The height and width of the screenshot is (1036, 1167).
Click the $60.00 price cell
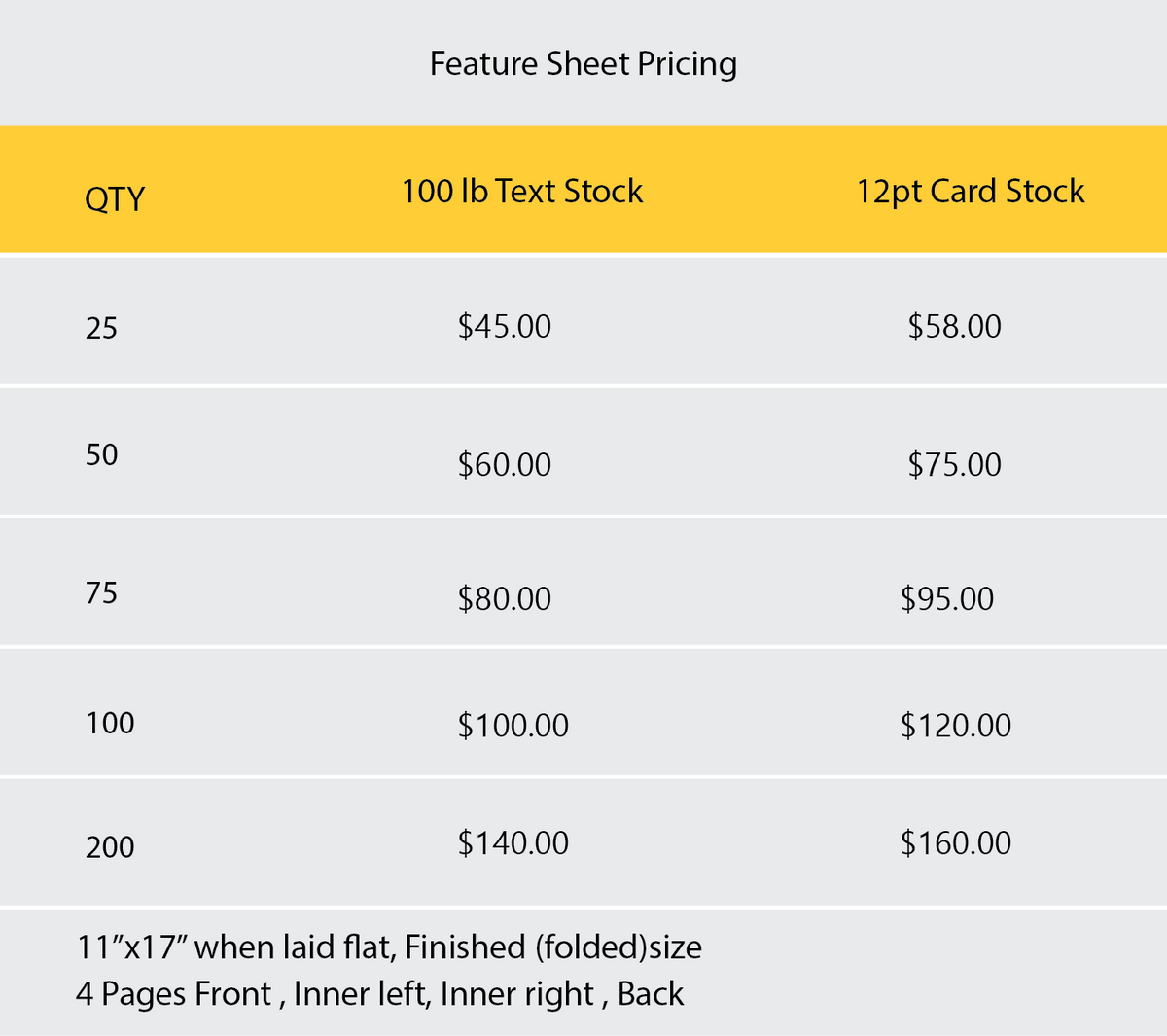pyautogui.click(x=505, y=465)
